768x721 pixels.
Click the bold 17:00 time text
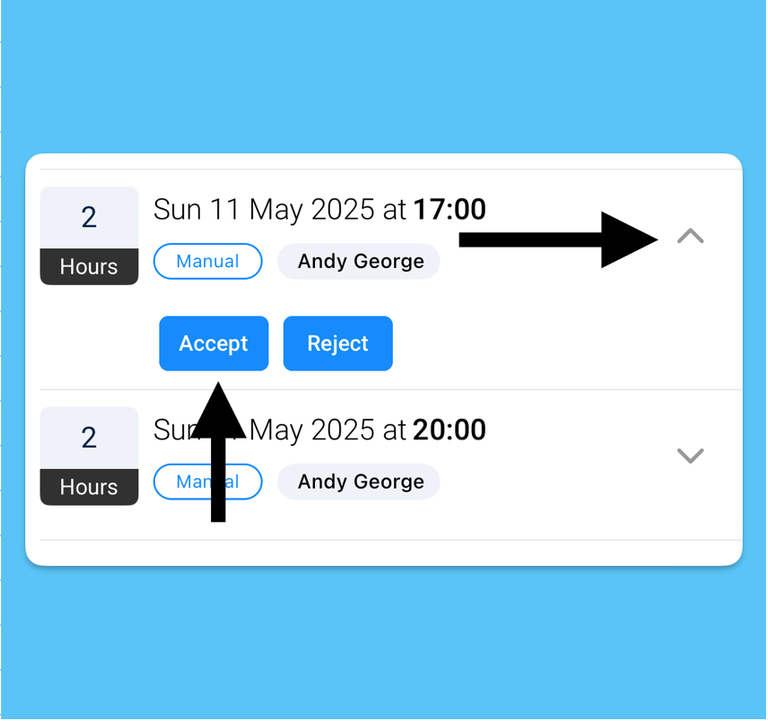(x=449, y=210)
